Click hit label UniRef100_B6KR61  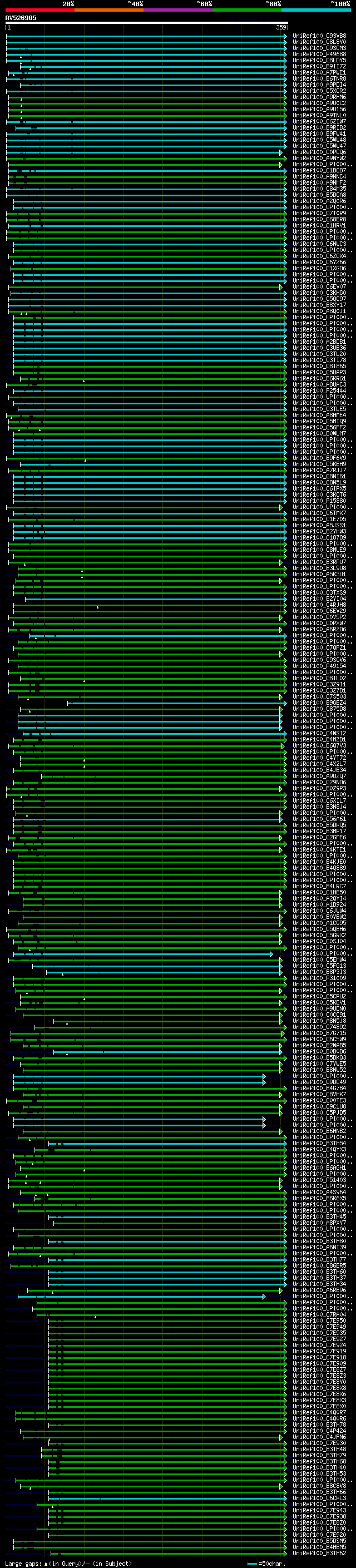(319, 379)
